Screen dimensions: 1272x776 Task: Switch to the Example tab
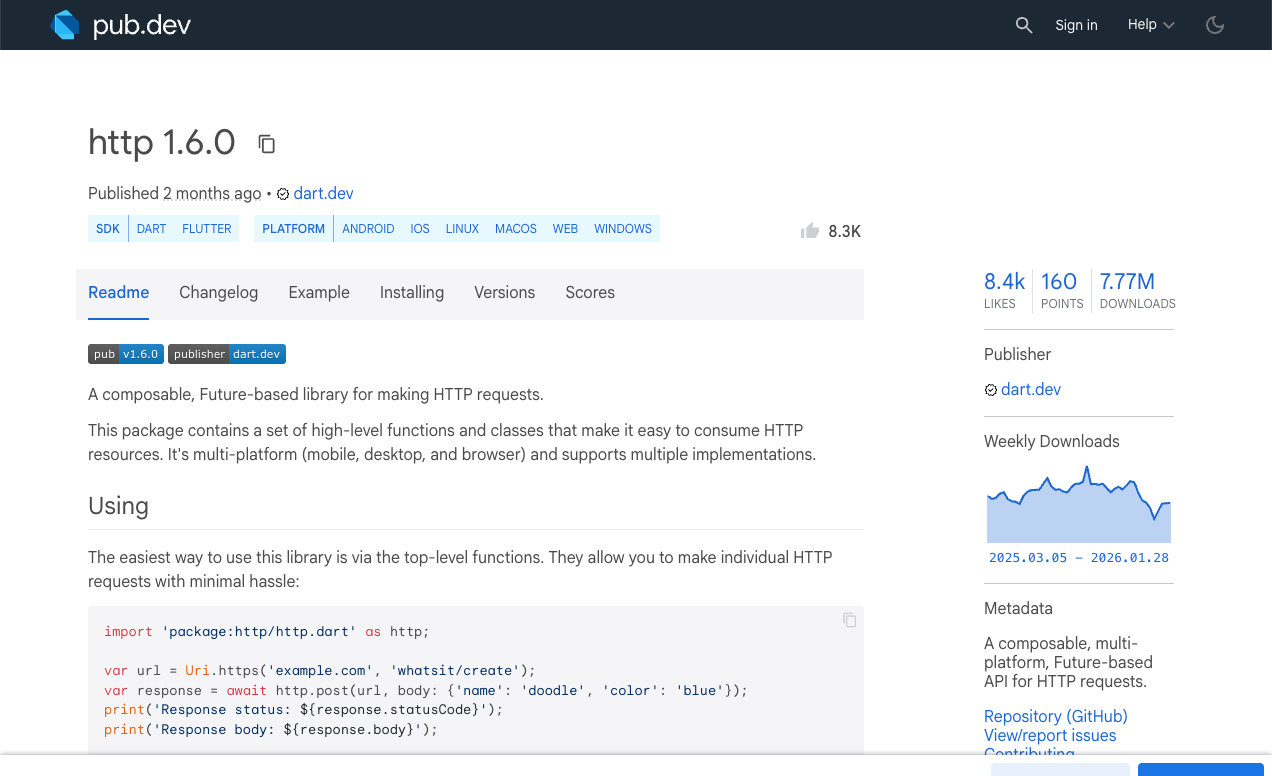[x=319, y=293]
